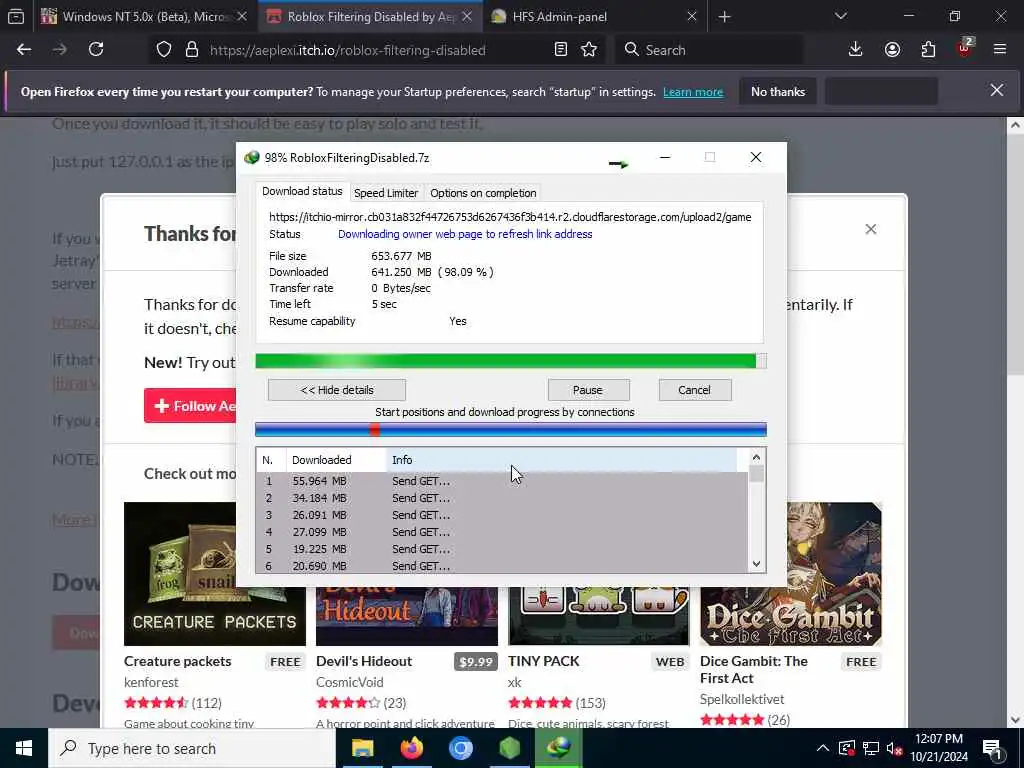
Task: Click the padlock site security icon
Action: pos(191,50)
